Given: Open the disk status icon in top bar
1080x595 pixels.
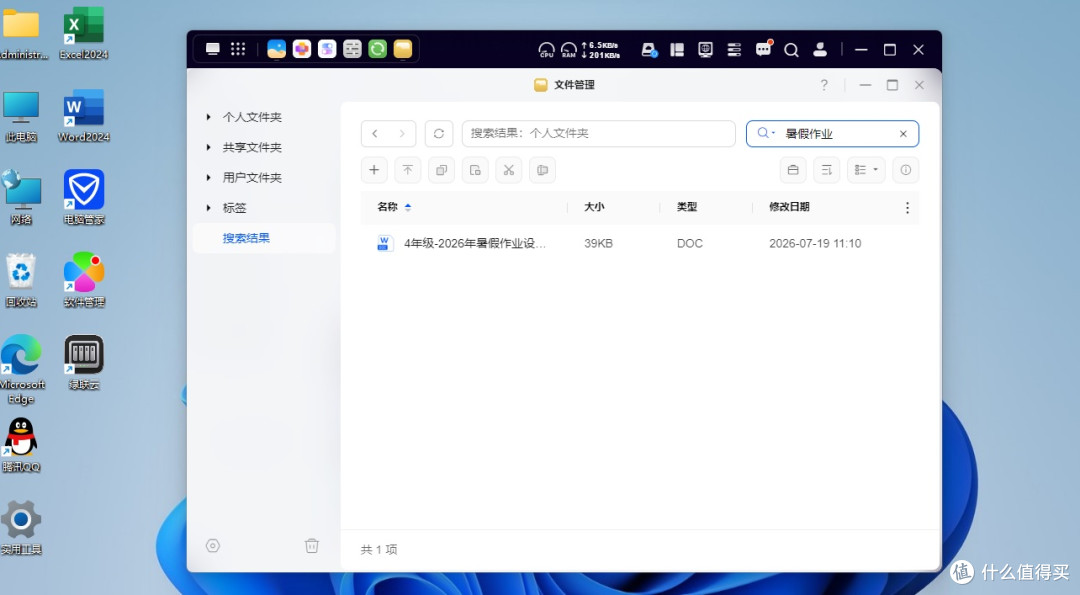Looking at the screenshot, I should pyautogui.click(x=649, y=50).
